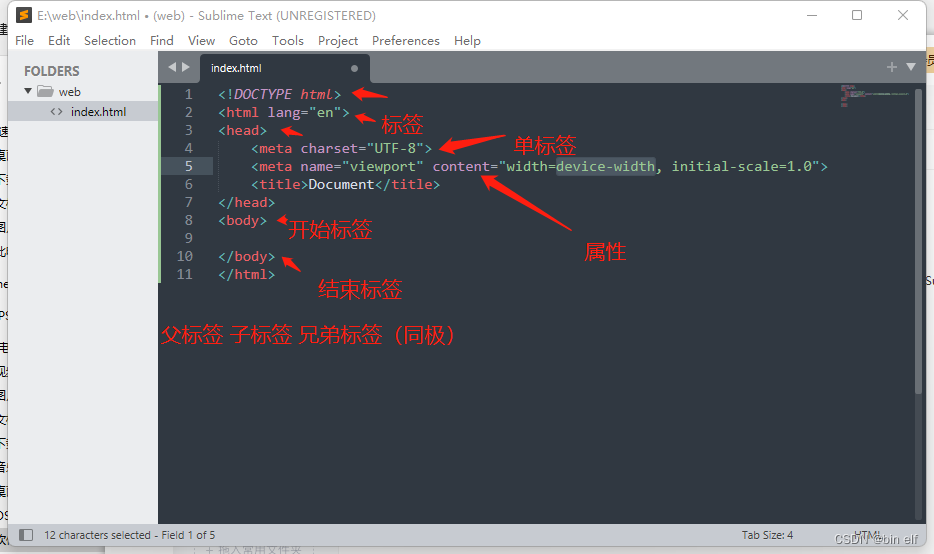Open the tab list dropdown arrow
The height and width of the screenshot is (554, 934).
pyautogui.click(x=911, y=67)
